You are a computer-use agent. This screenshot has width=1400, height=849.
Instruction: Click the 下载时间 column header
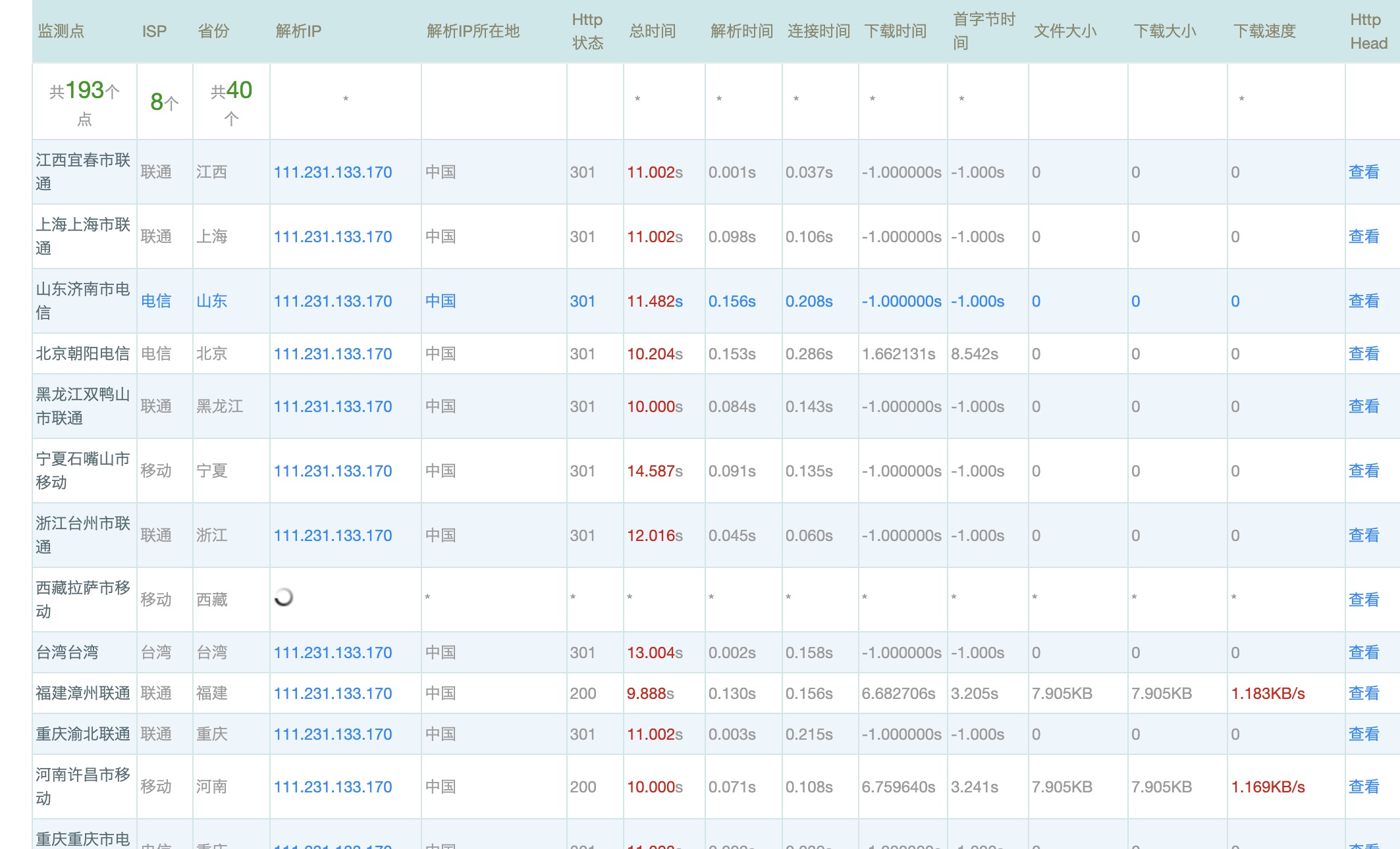click(x=895, y=31)
